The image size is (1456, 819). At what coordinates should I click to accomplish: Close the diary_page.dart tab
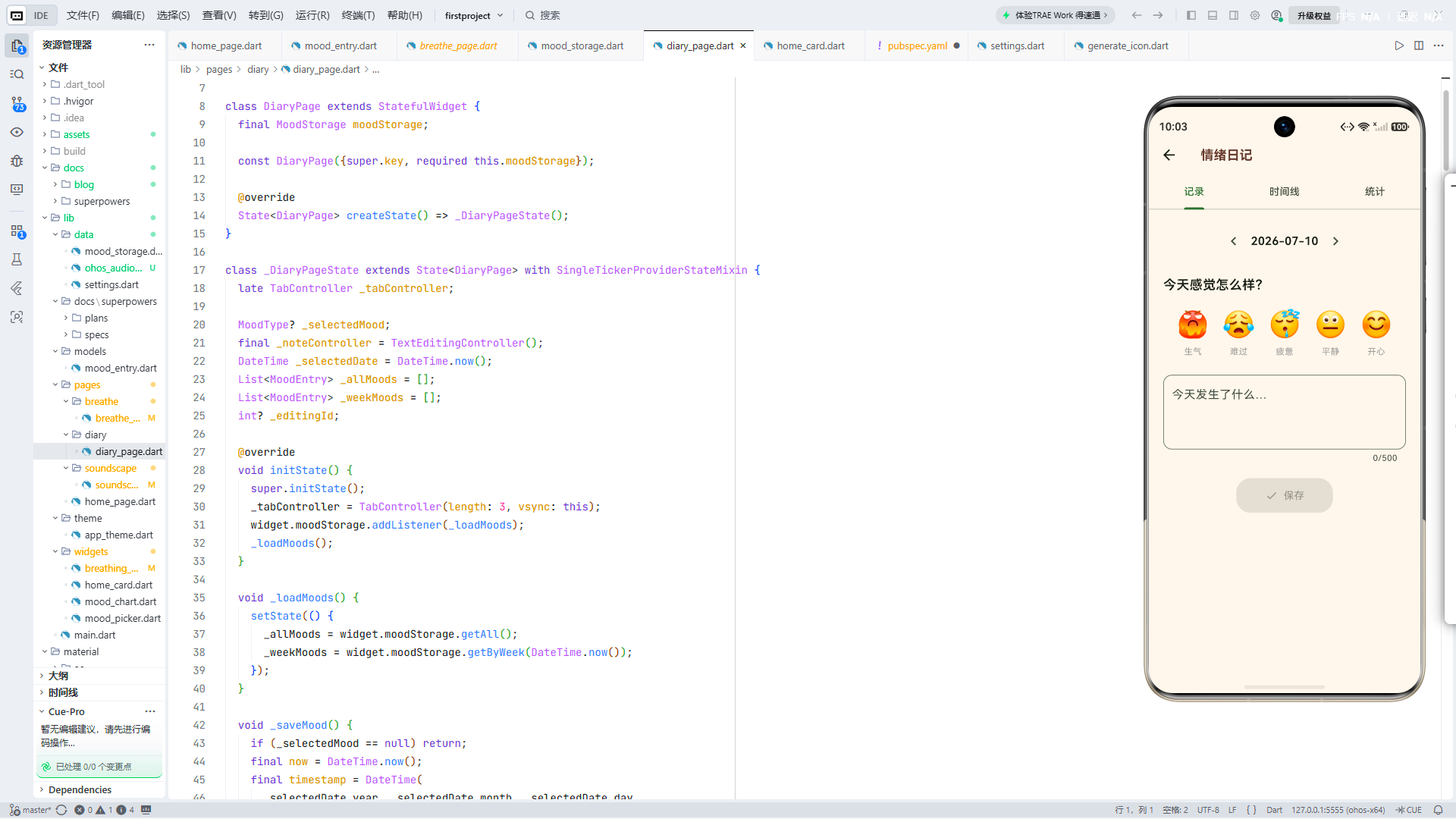[743, 45]
